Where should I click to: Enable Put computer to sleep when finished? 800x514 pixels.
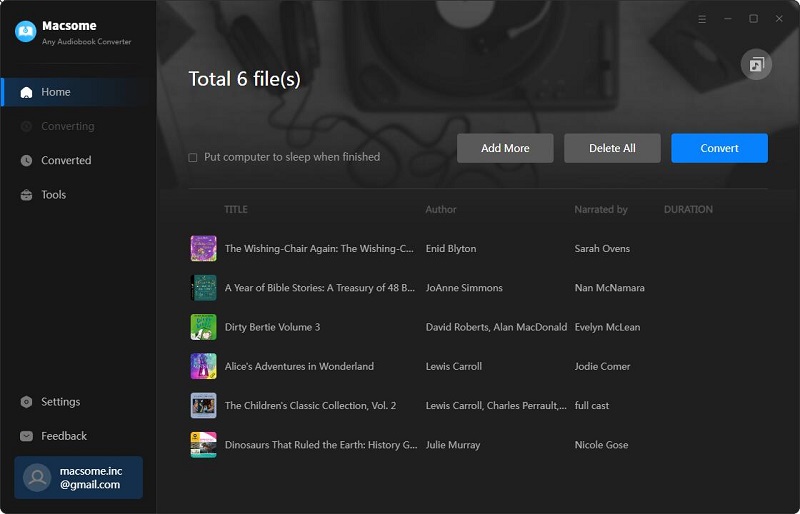pyautogui.click(x=193, y=158)
